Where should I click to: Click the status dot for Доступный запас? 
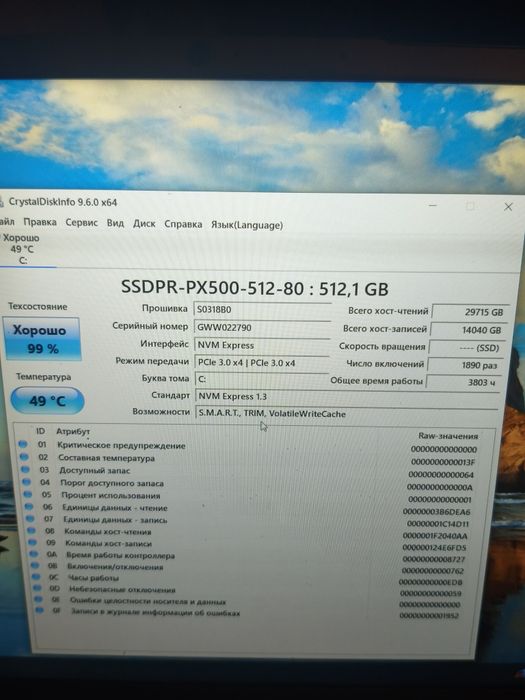pos(25,469)
